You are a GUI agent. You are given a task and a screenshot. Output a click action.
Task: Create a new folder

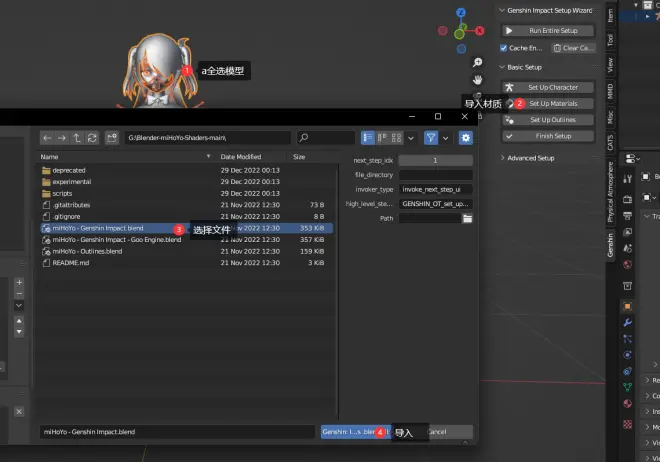tap(112, 138)
